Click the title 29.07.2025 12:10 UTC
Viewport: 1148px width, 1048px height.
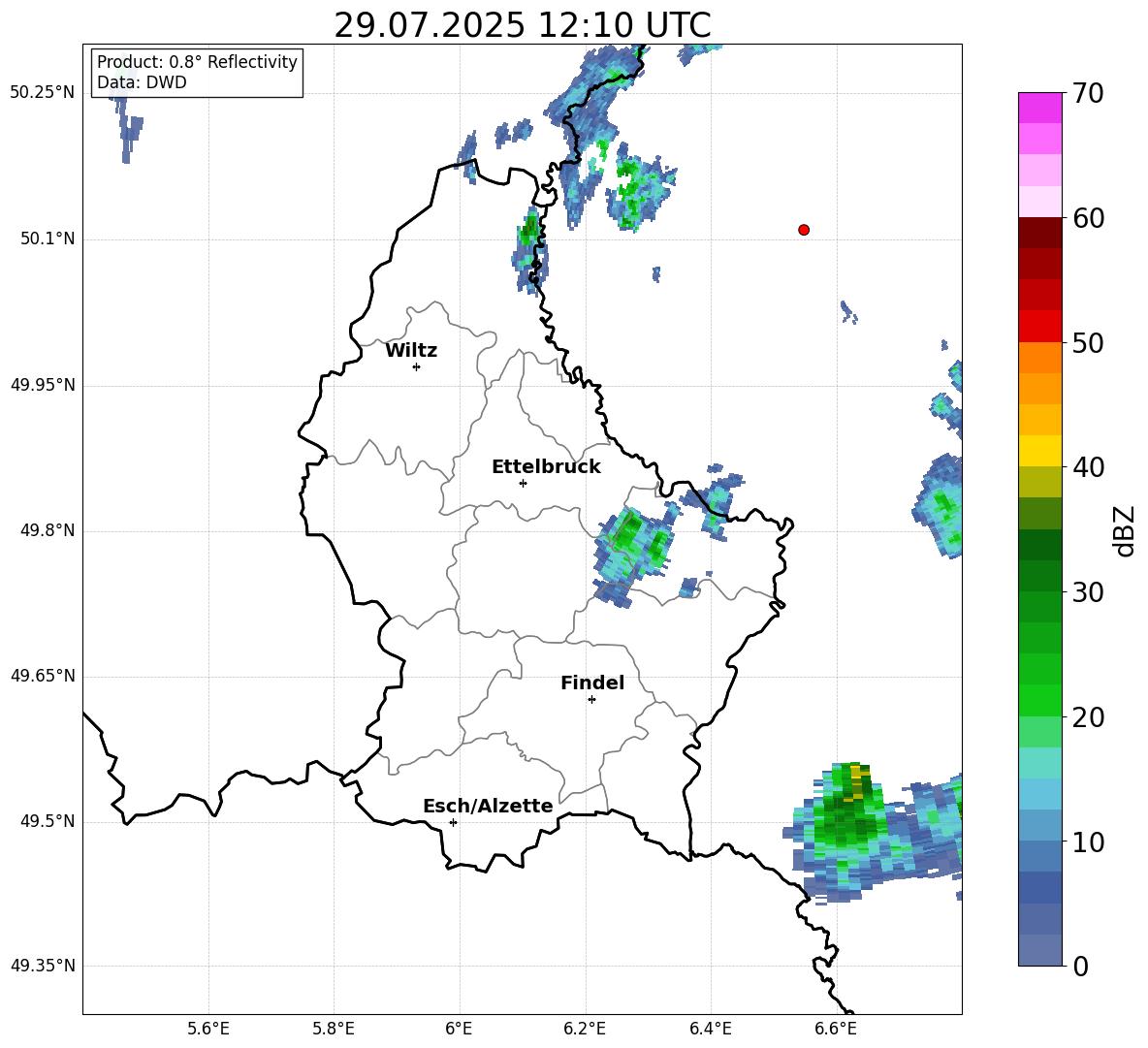pos(523,25)
